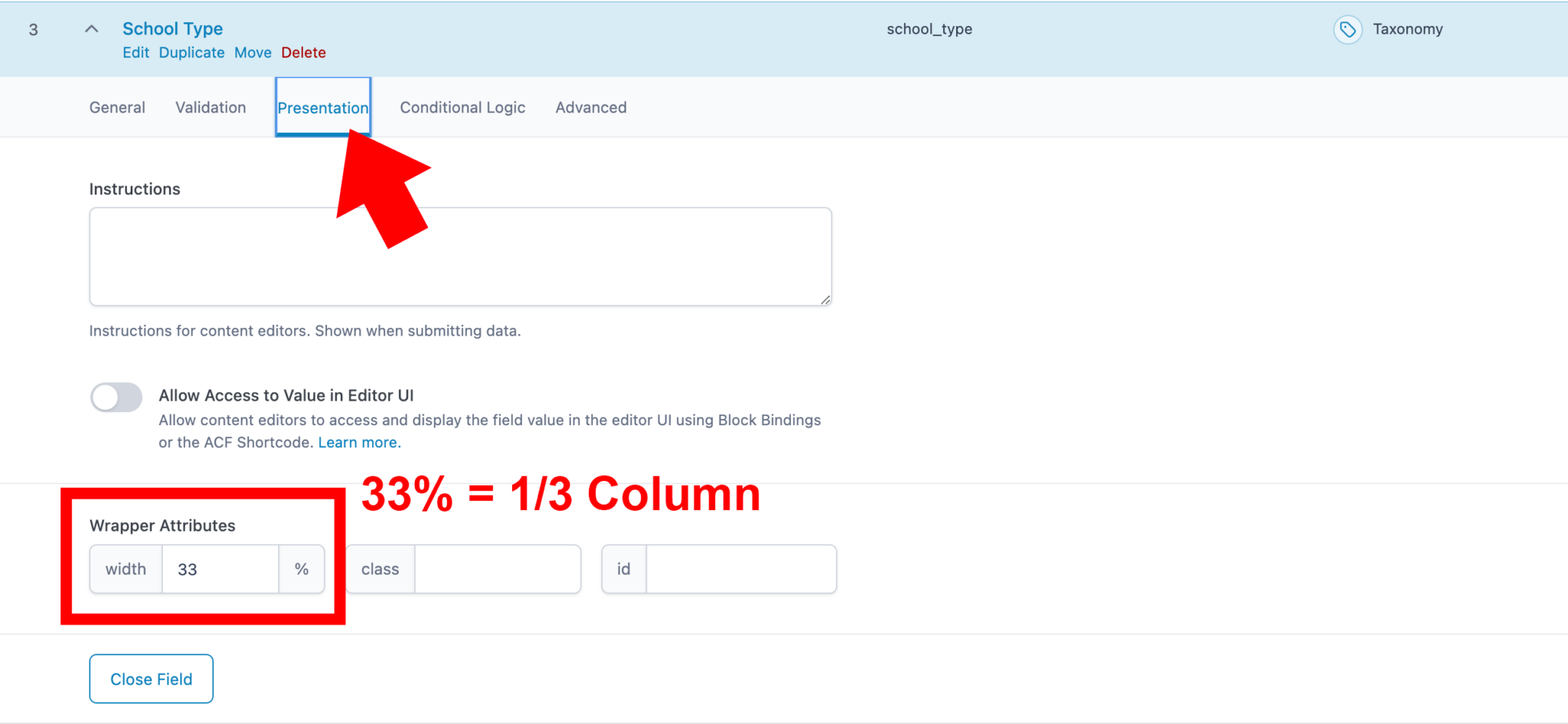Click the Edit link for School Type

click(136, 52)
